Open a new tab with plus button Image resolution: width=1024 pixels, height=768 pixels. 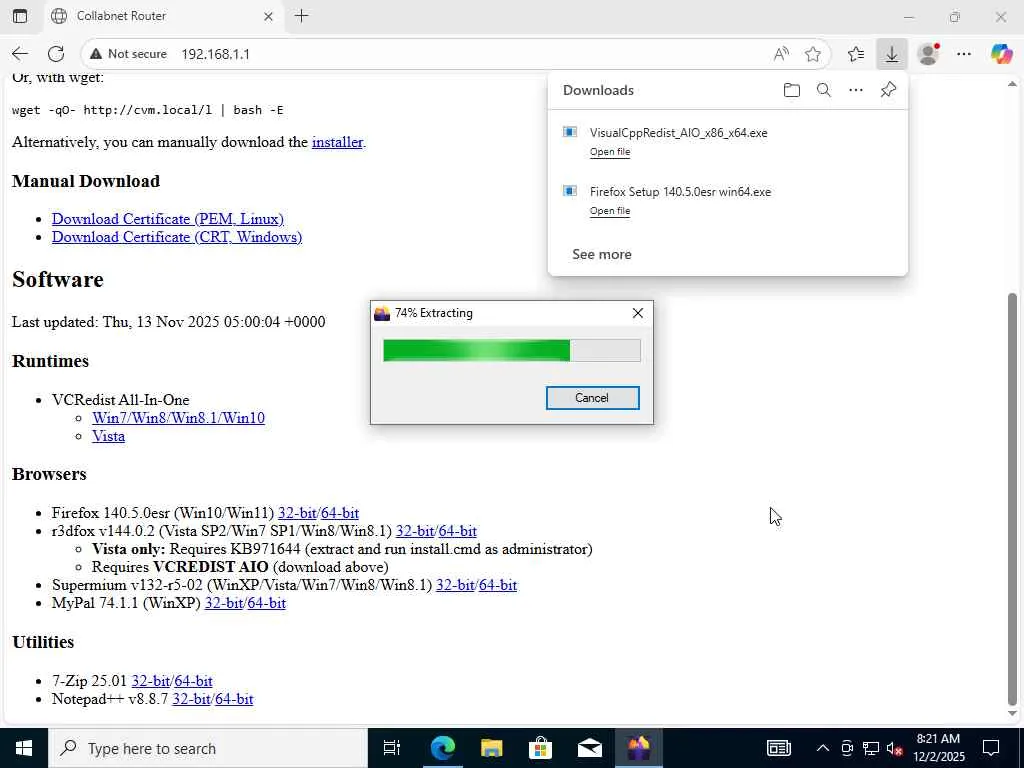tap(302, 16)
